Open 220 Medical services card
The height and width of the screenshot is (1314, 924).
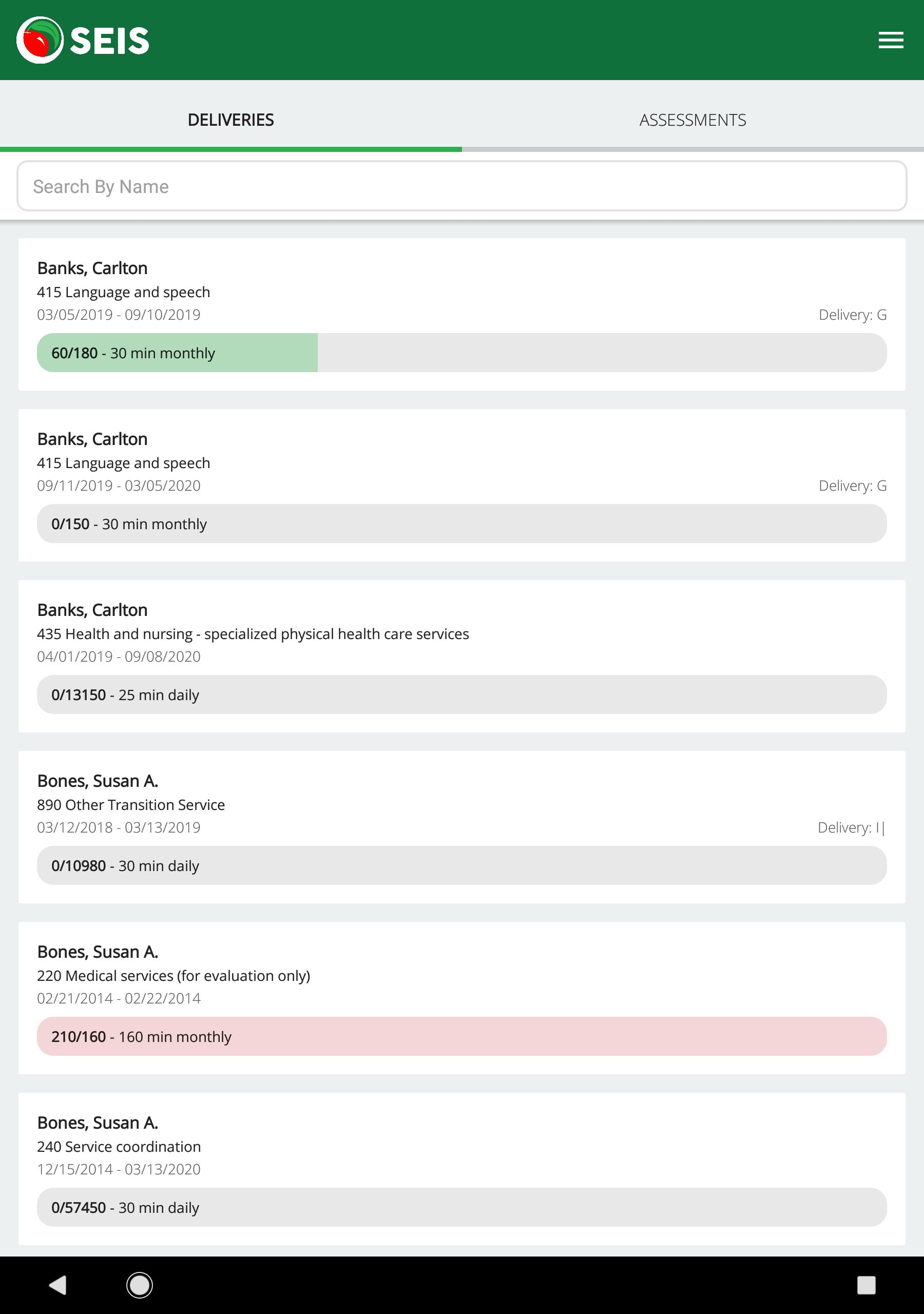462,998
